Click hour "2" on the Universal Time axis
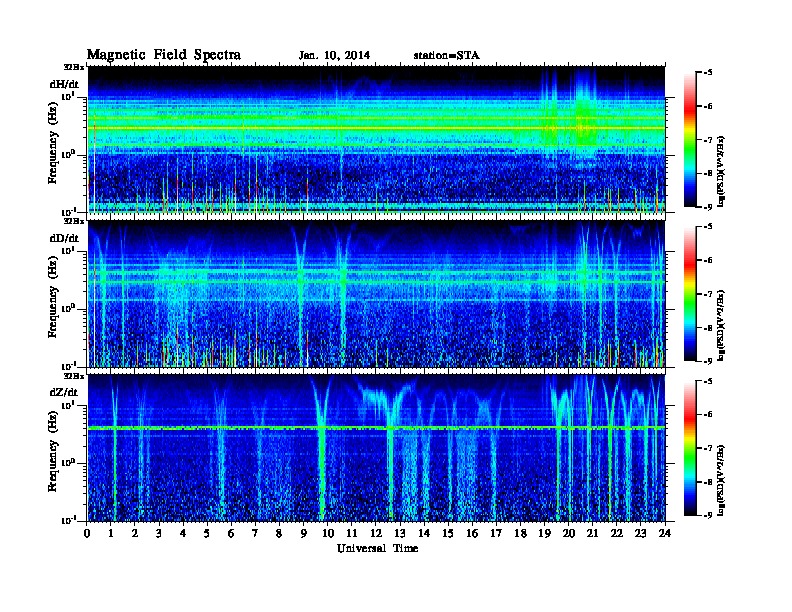 (135, 533)
